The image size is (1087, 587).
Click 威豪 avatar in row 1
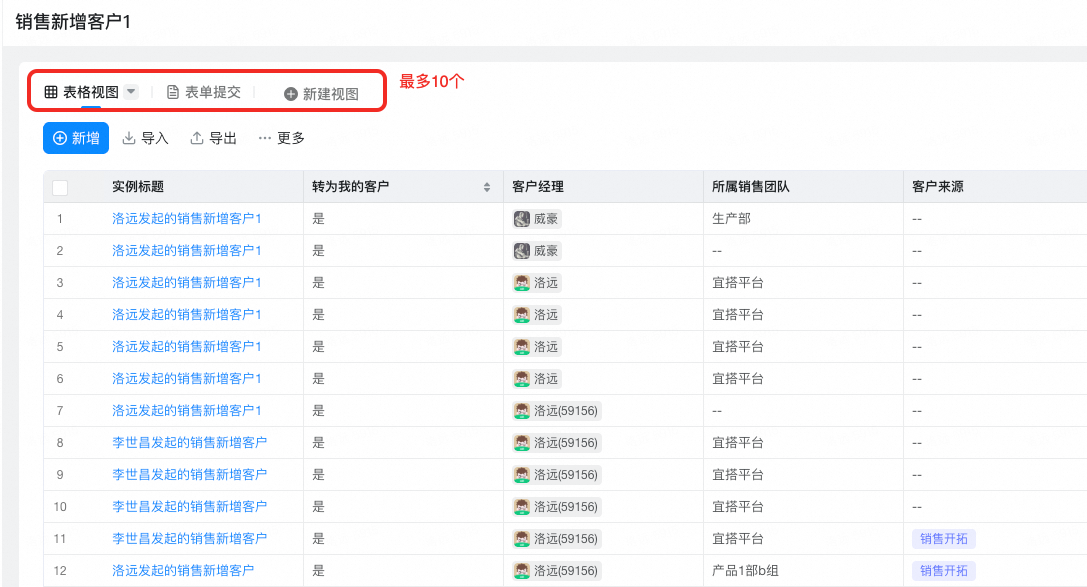(x=521, y=219)
